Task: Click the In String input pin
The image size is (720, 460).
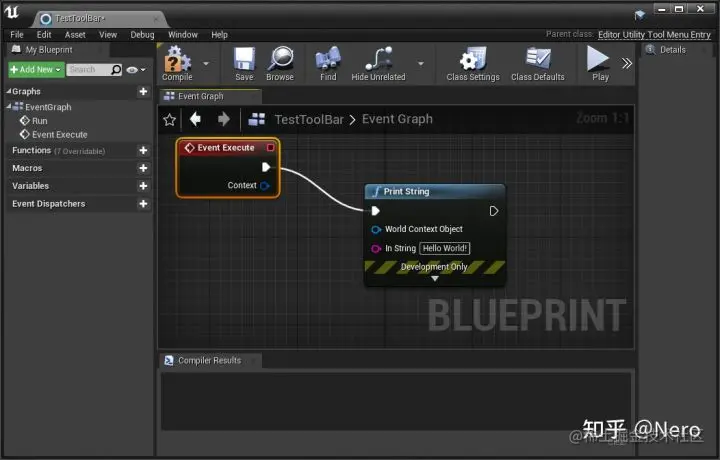Action: coord(376,248)
